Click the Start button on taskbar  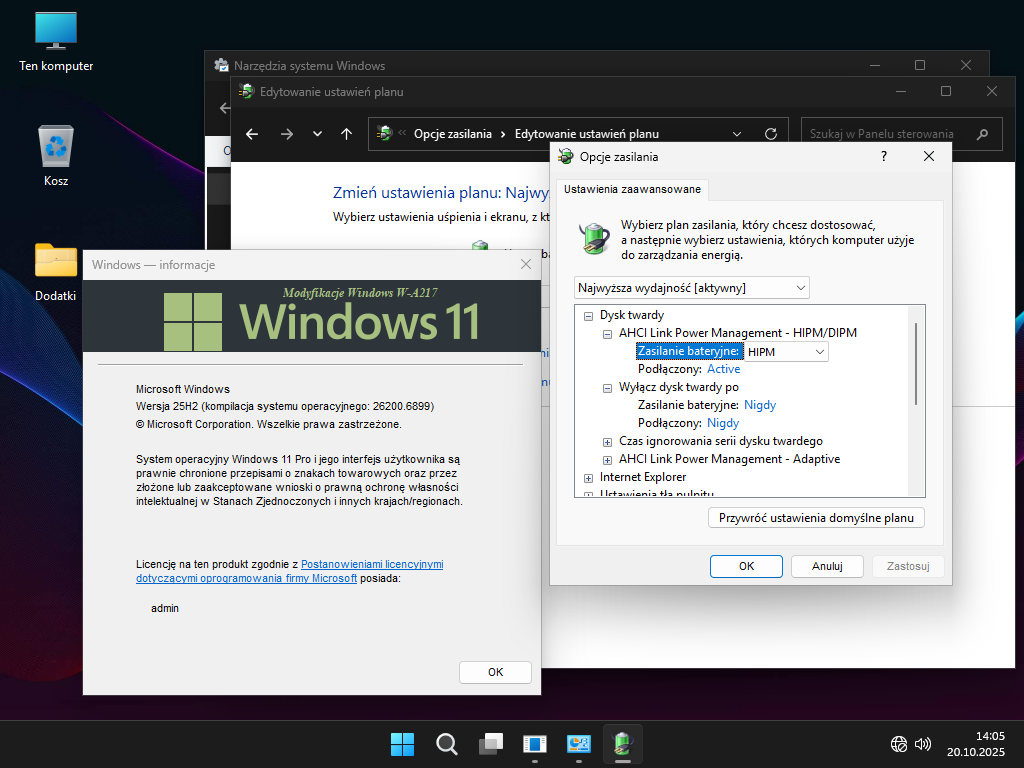tap(402, 744)
